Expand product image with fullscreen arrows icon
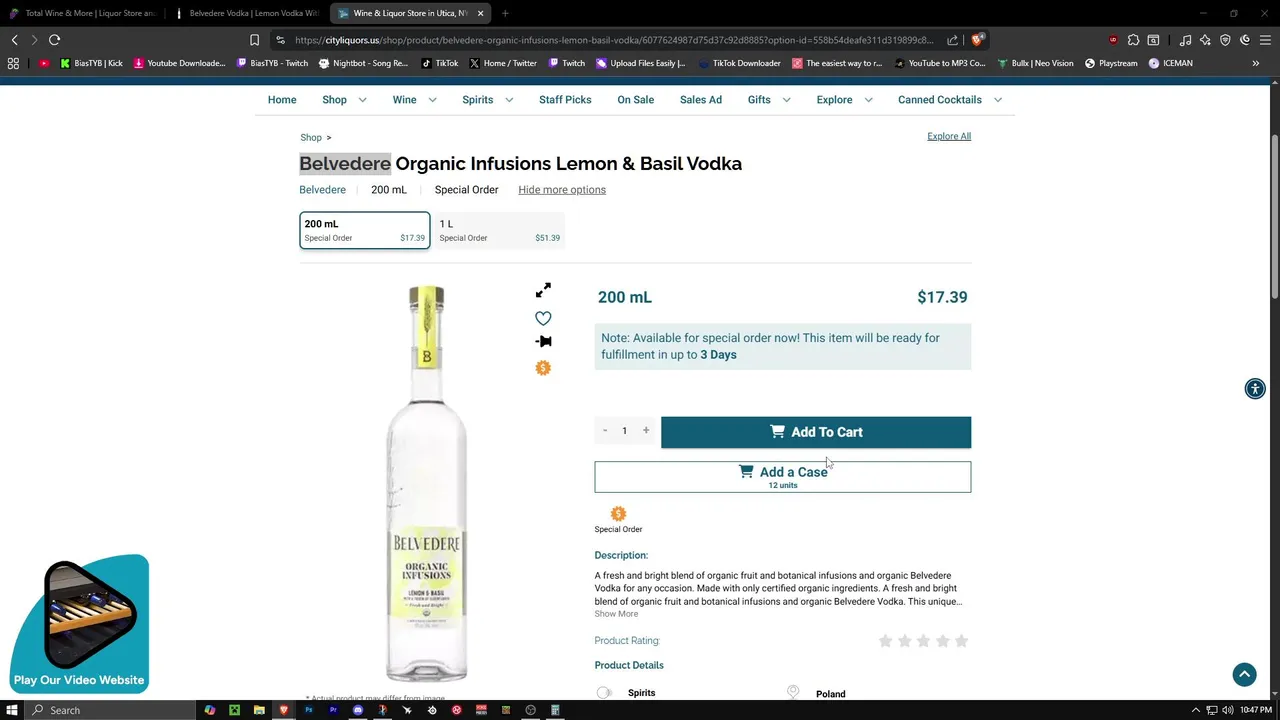1280x720 pixels. (x=543, y=290)
